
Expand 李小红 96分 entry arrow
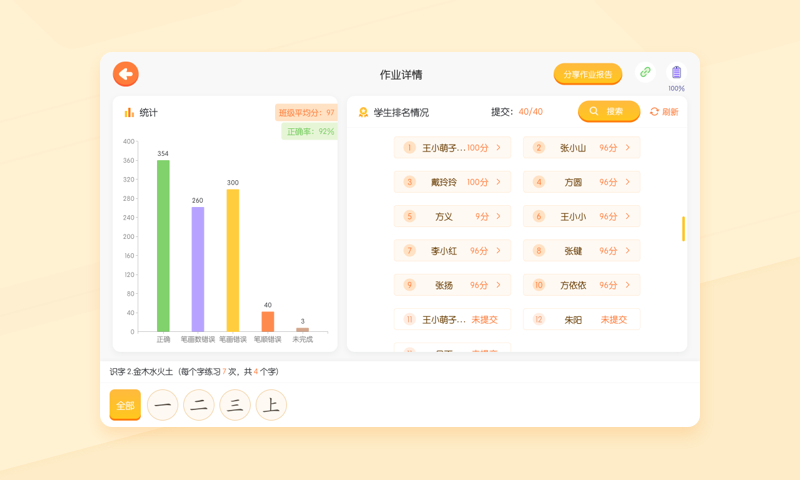pyautogui.click(x=499, y=251)
